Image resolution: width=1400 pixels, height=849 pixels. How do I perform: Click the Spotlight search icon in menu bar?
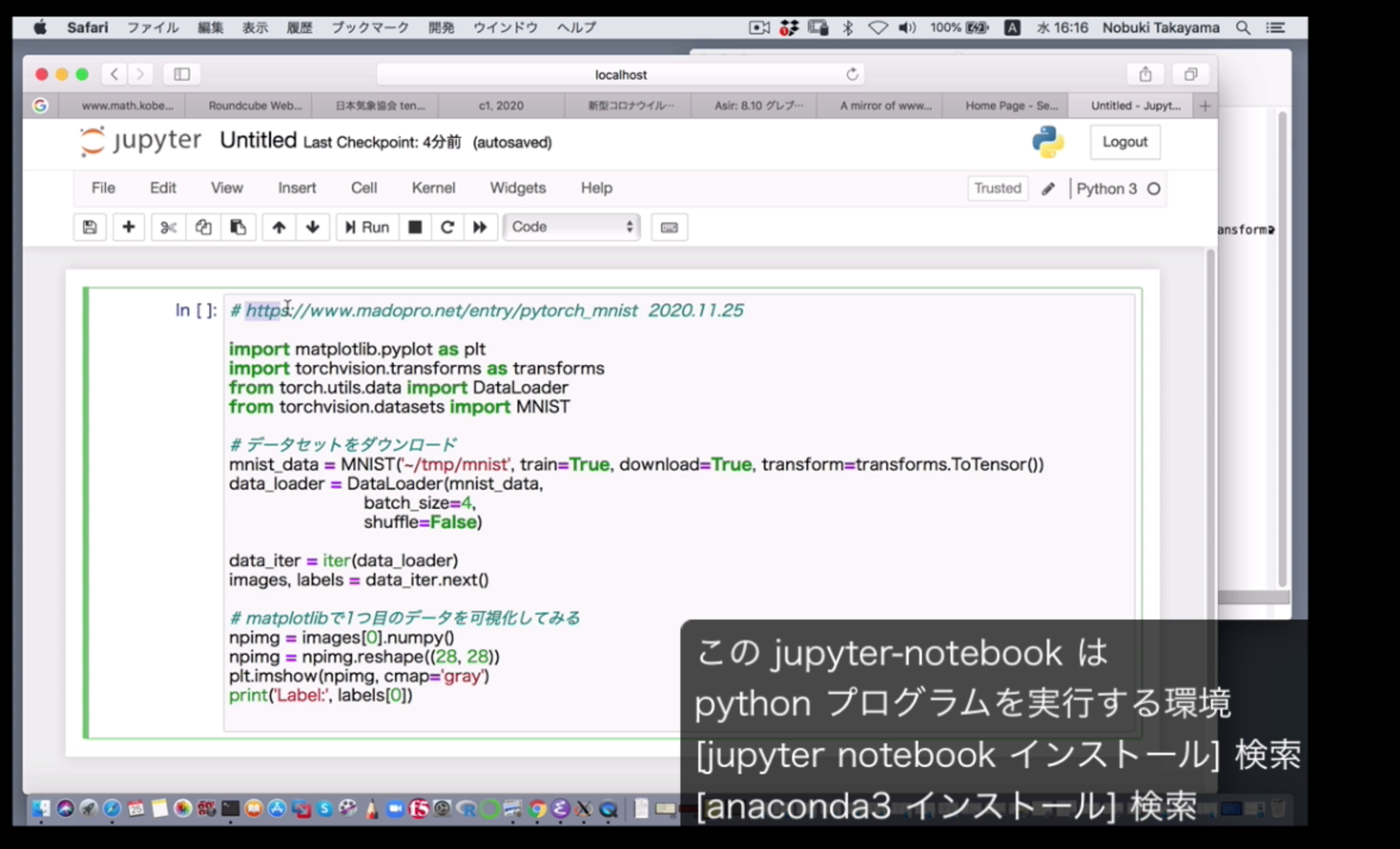[x=1243, y=27]
